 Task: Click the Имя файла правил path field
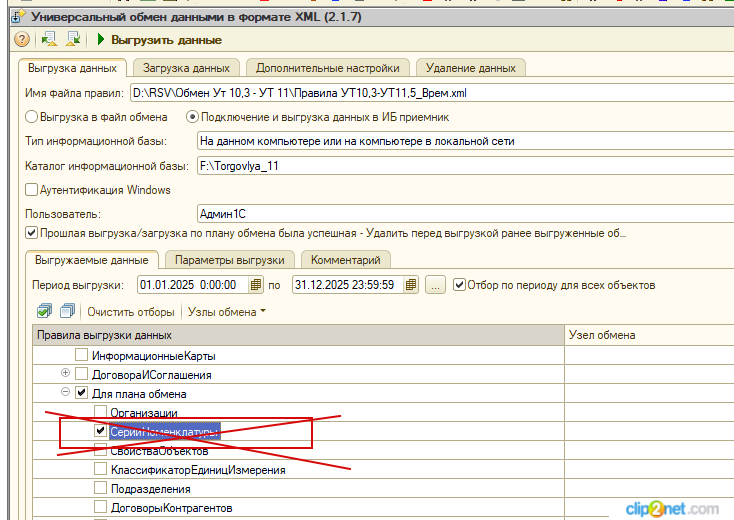pyautogui.click(x=432, y=93)
